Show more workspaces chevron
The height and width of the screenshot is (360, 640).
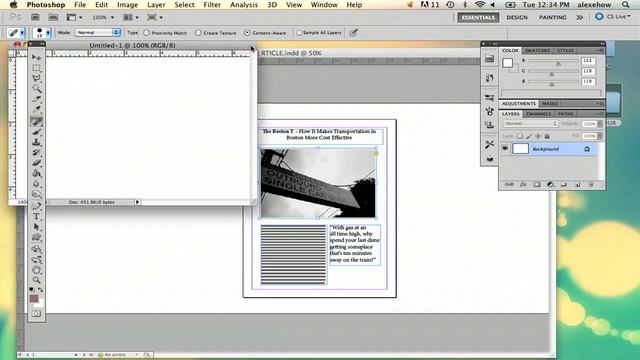tap(580, 17)
